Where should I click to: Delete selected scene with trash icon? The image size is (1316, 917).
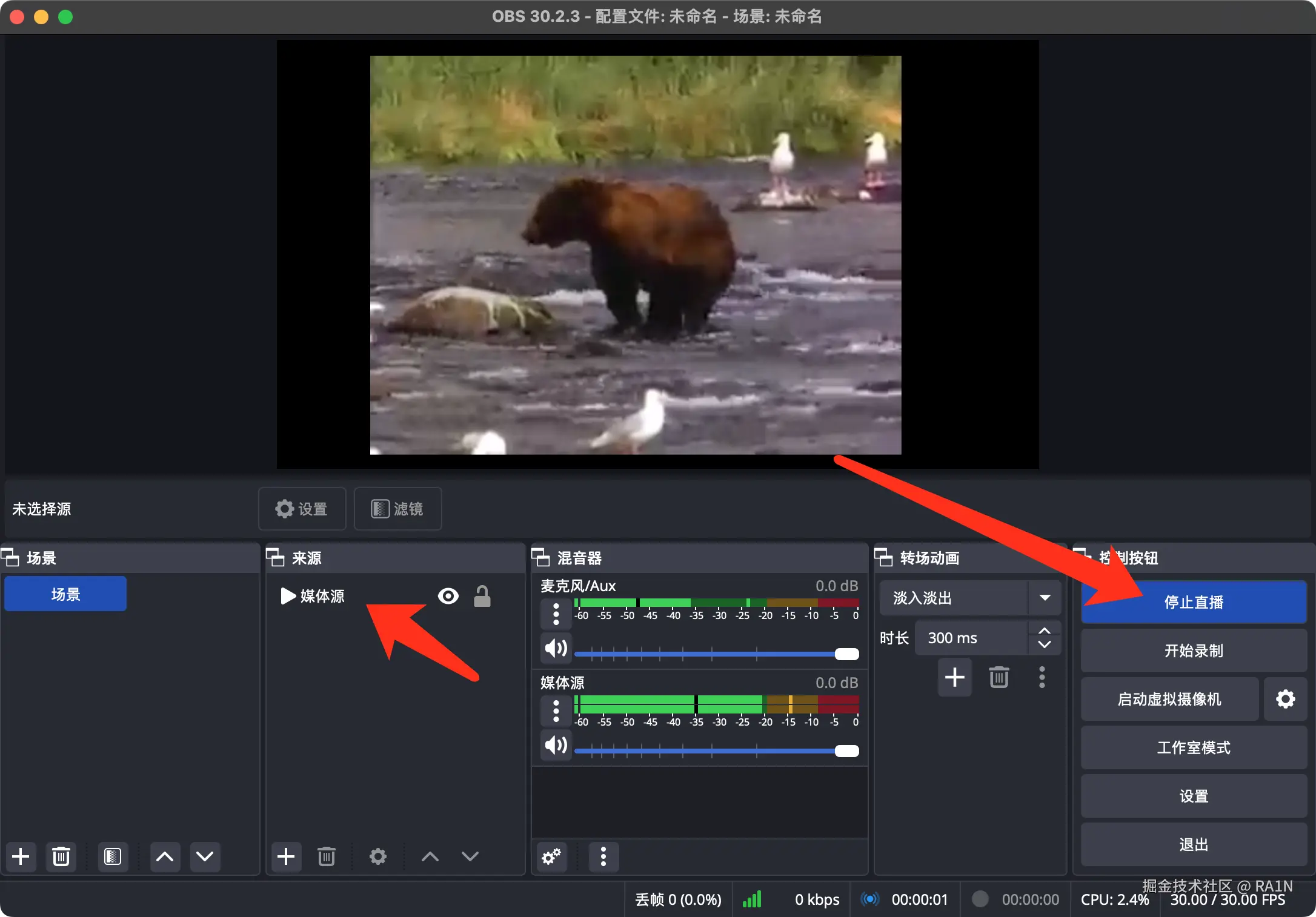[61, 856]
